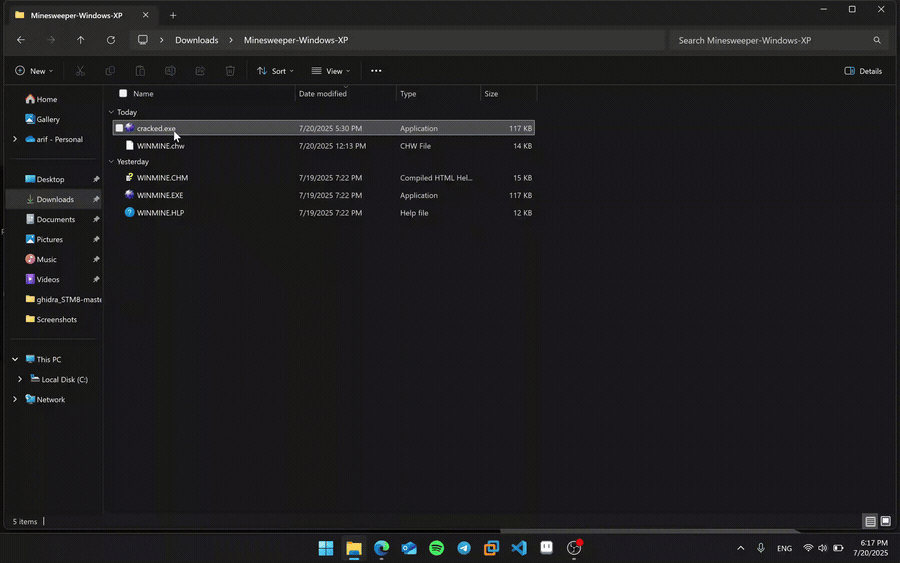The image size is (900, 563).
Task: Open the Sort dropdown
Action: point(275,71)
